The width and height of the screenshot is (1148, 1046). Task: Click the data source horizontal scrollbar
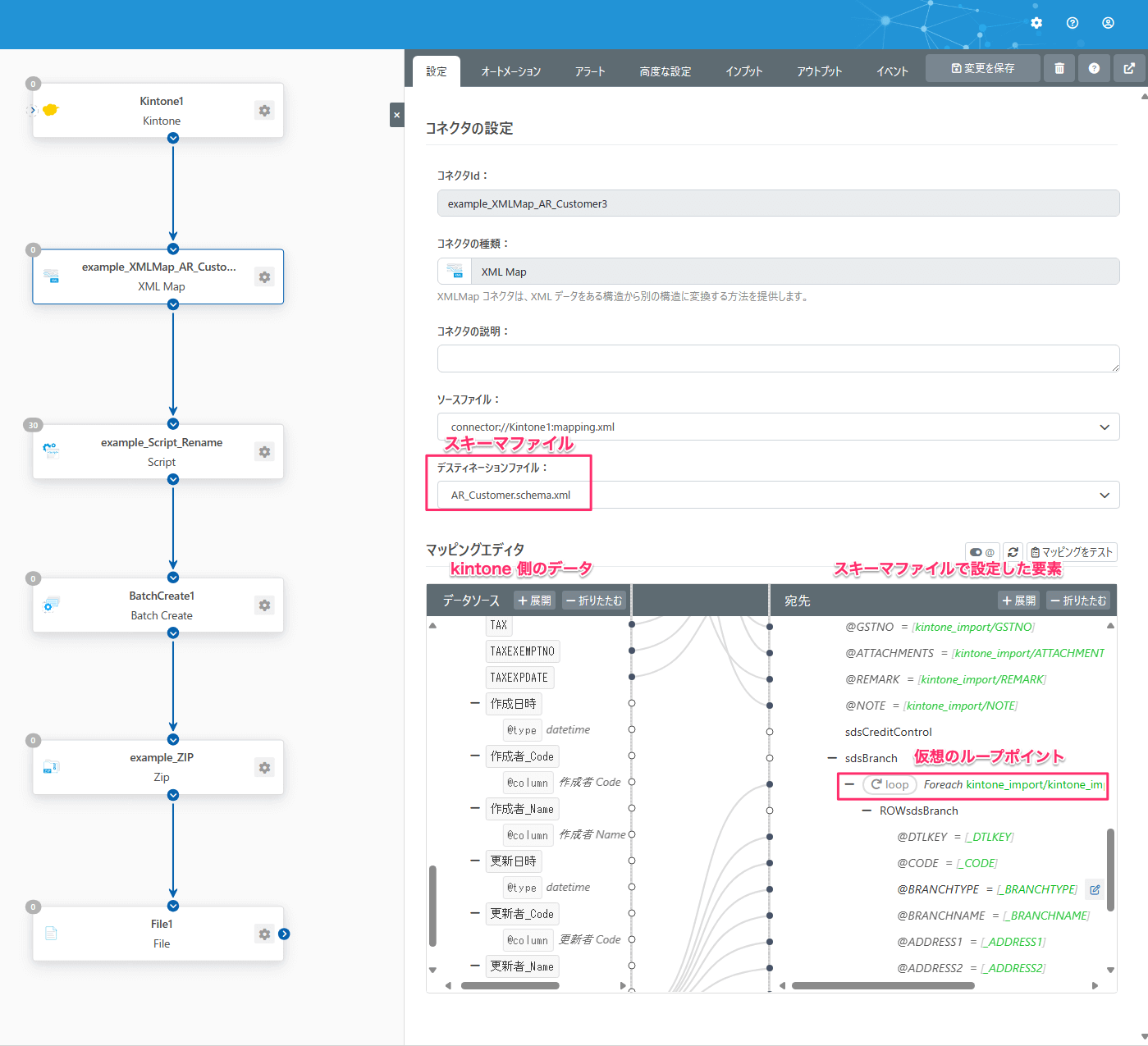tap(510, 985)
